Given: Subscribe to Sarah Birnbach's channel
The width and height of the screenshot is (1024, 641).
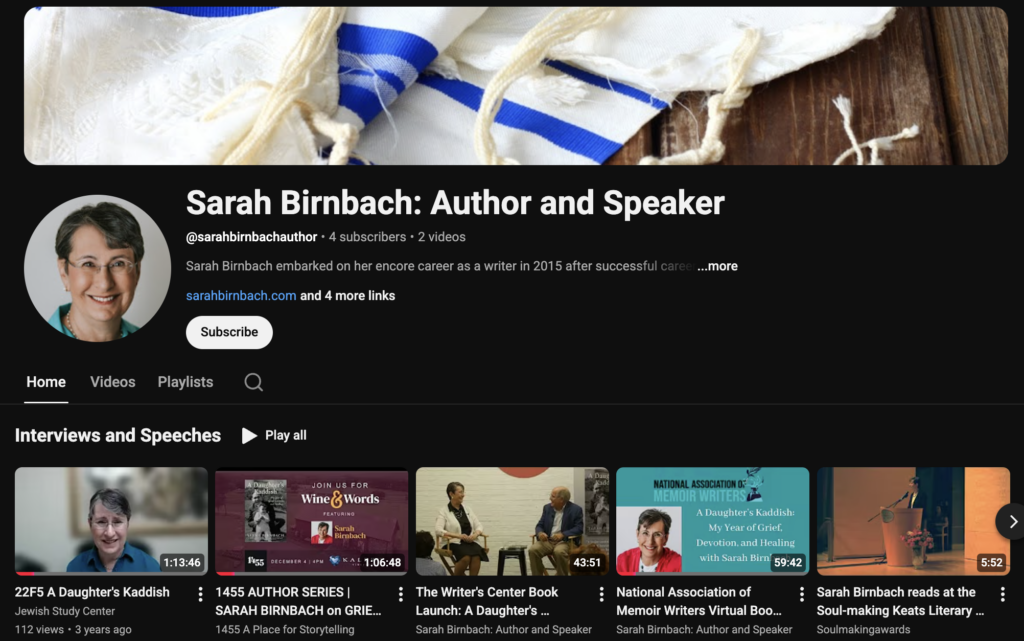Looking at the screenshot, I should pos(229,332).
